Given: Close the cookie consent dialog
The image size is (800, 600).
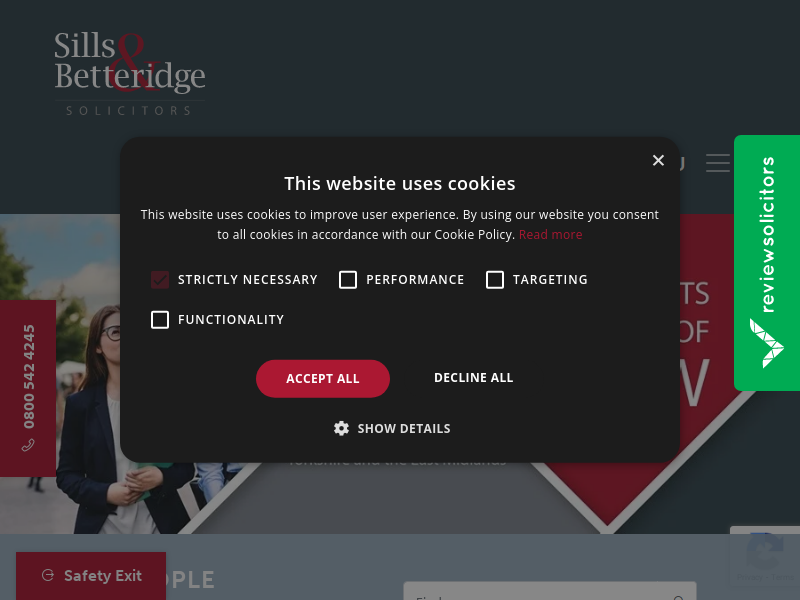Looking at the screenshot, I should click(x=658, y=160).
